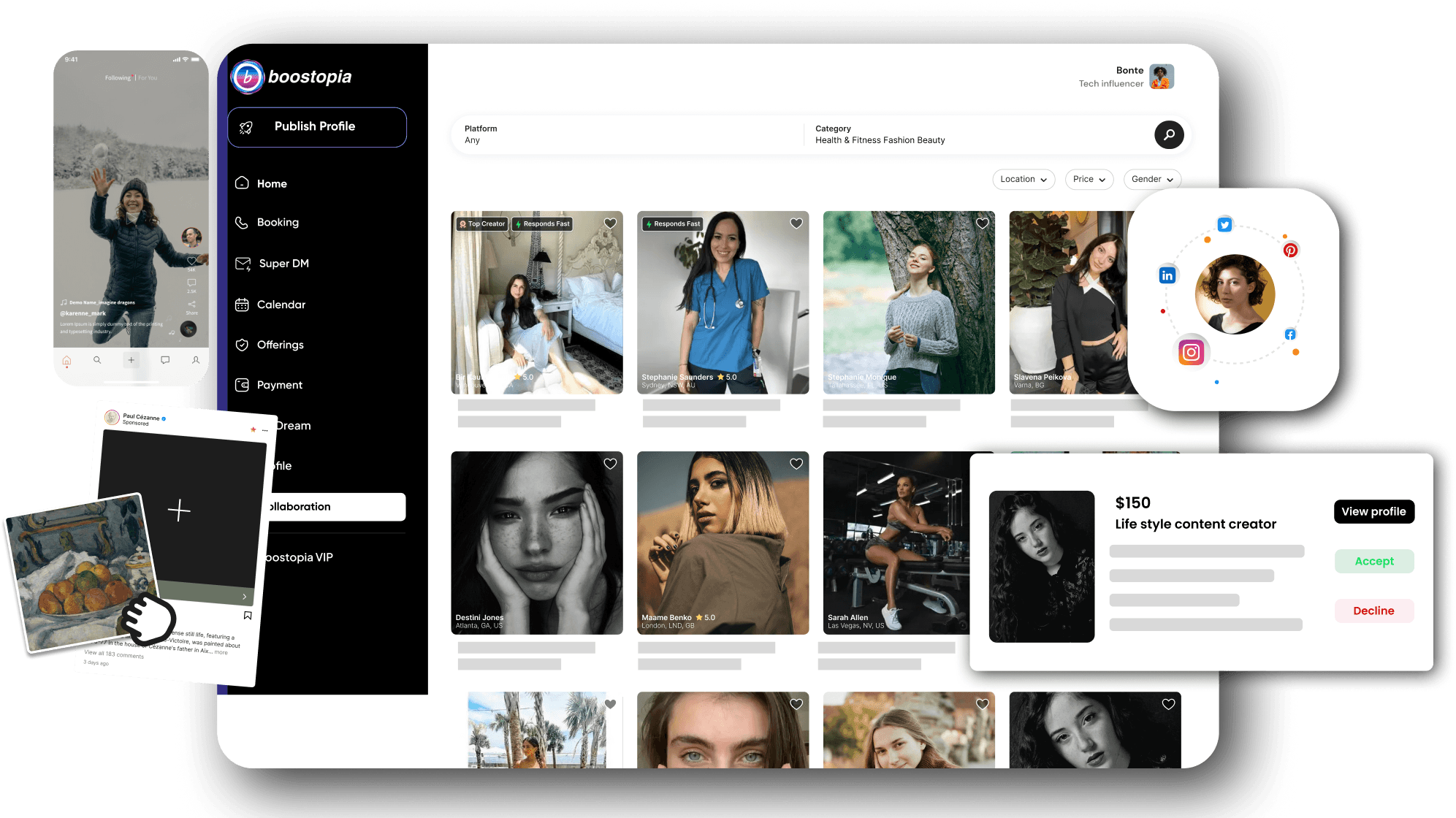The height and width of the screenshot is (818, 1456).
Task: Click the magnifier search button
Action: point(1169,134)
